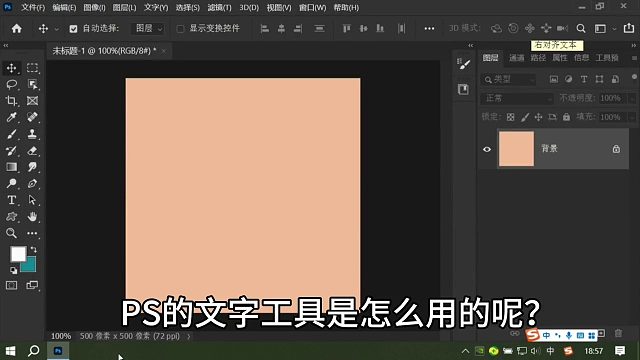The image size is (640, 360).
Task: Select the Spot Healing Brush tool
Action: [x=32, y=118]
